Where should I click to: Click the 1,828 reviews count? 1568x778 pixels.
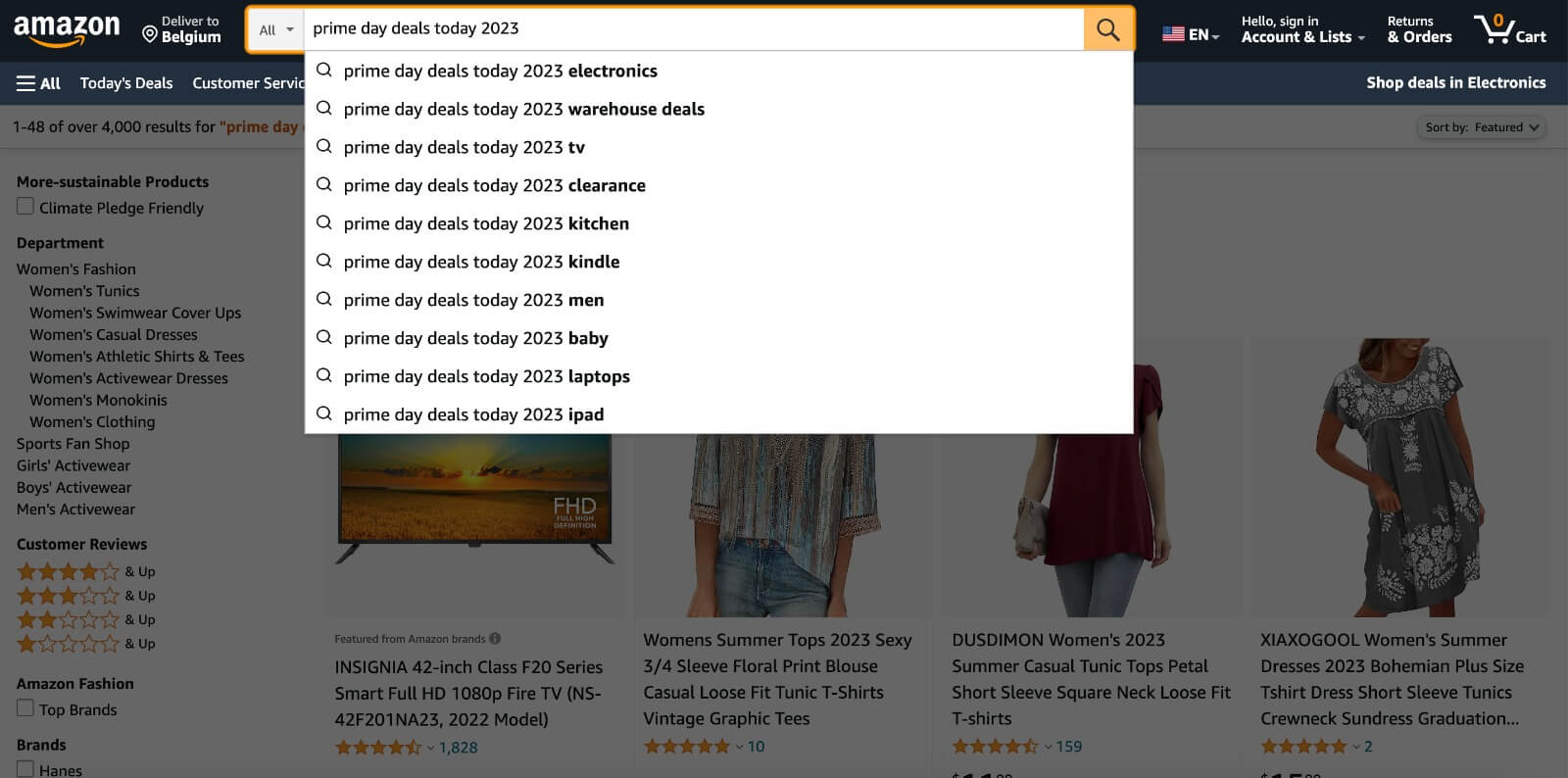[459, 748]
